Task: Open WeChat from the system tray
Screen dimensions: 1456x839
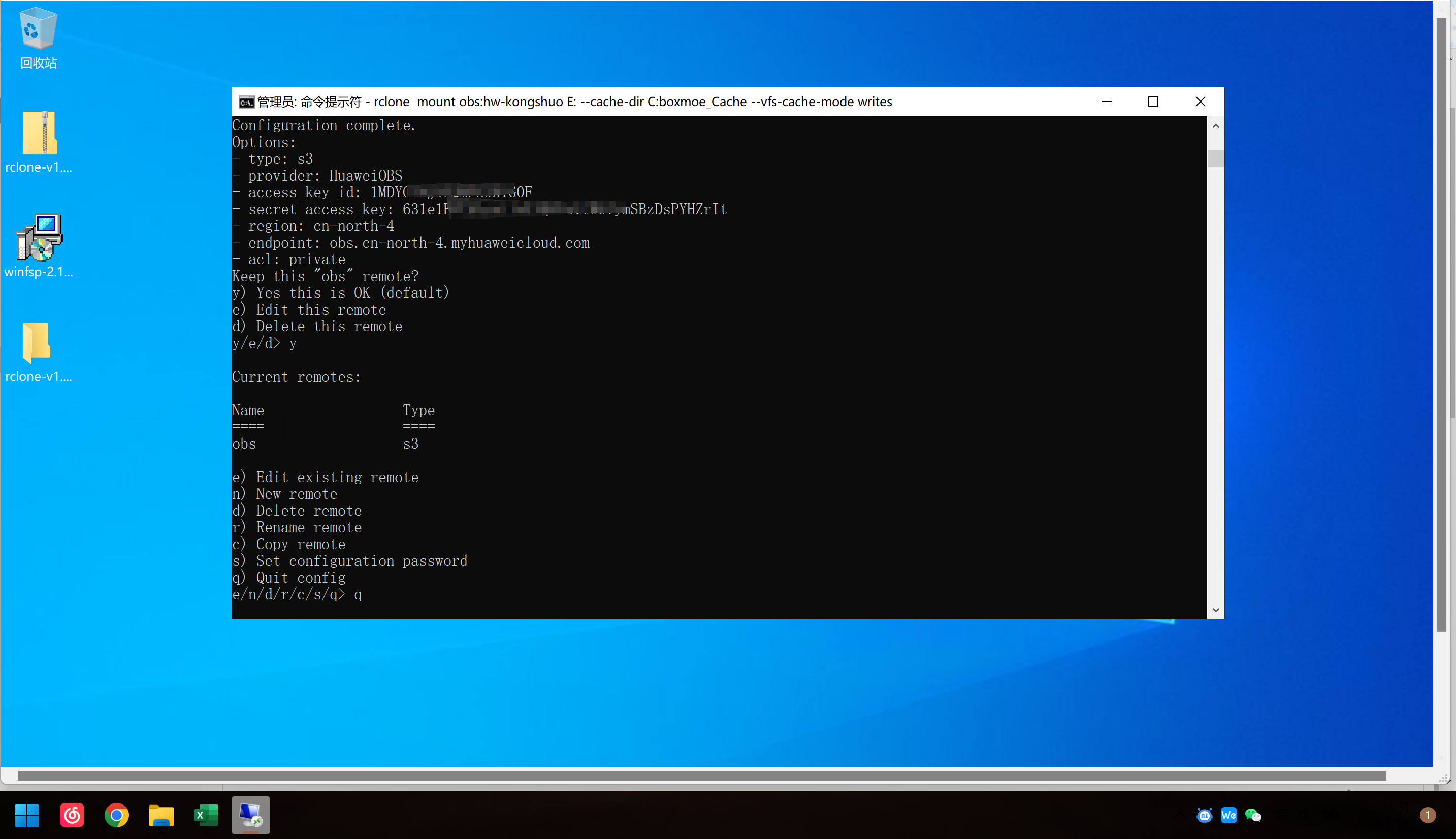Action: coord(1252,815)
